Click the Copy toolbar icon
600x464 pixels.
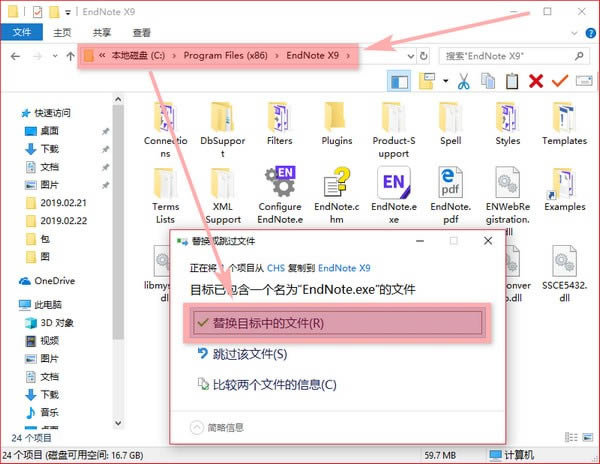pos(488,81)
